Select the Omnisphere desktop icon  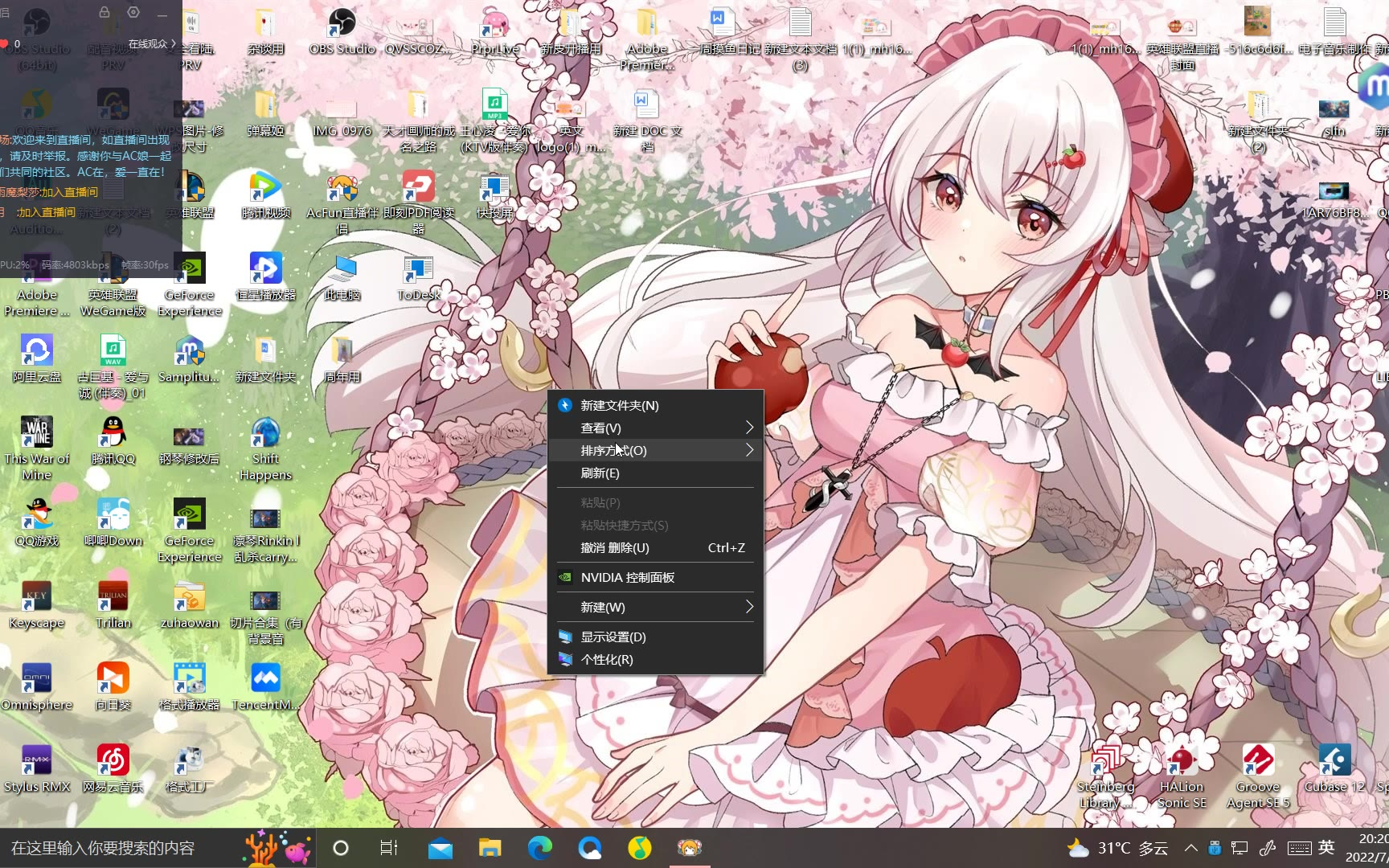coord(37,687)
